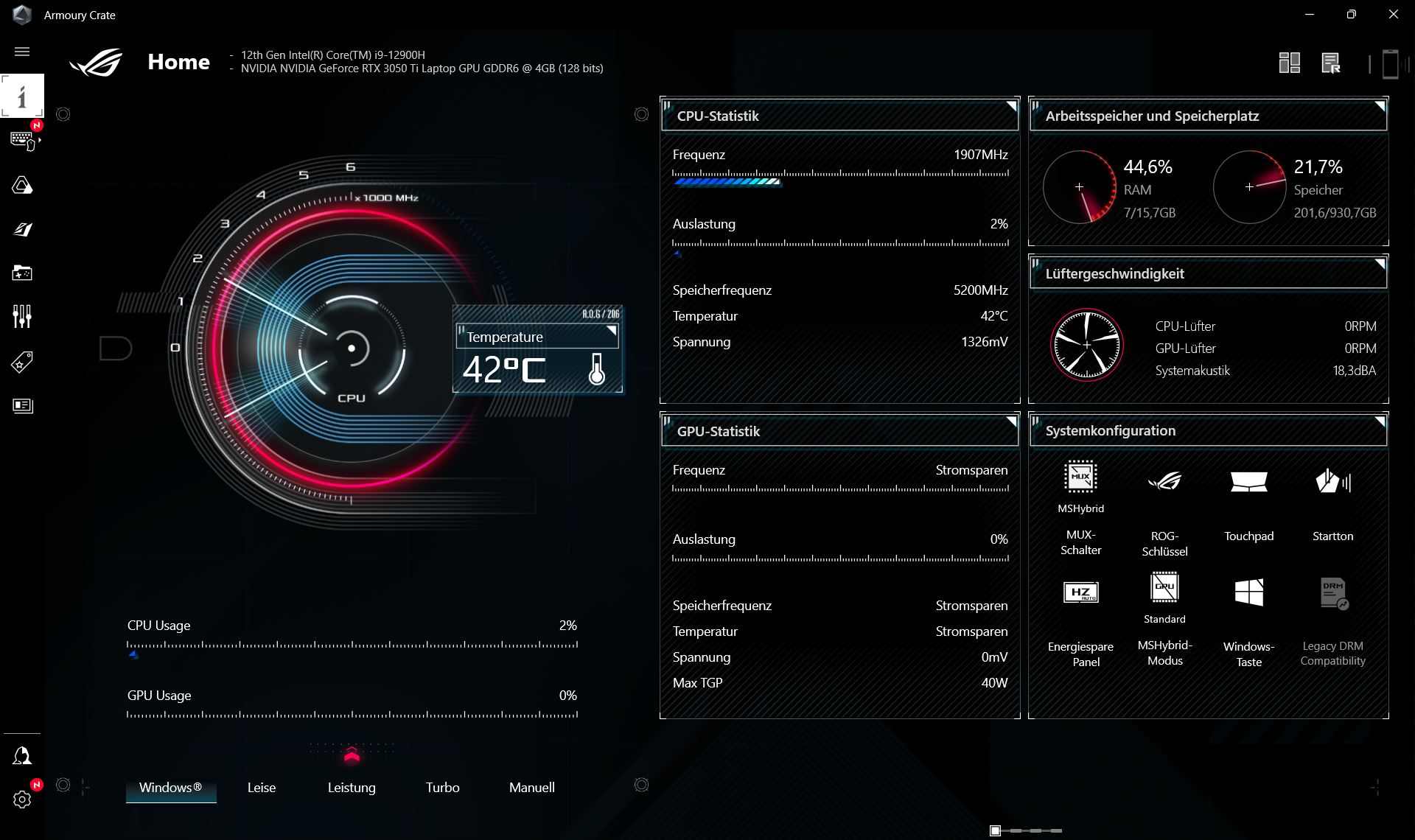Select the Leise mode tab
Viewport: 1415px width, 840px height.
[x=262, y=788]
